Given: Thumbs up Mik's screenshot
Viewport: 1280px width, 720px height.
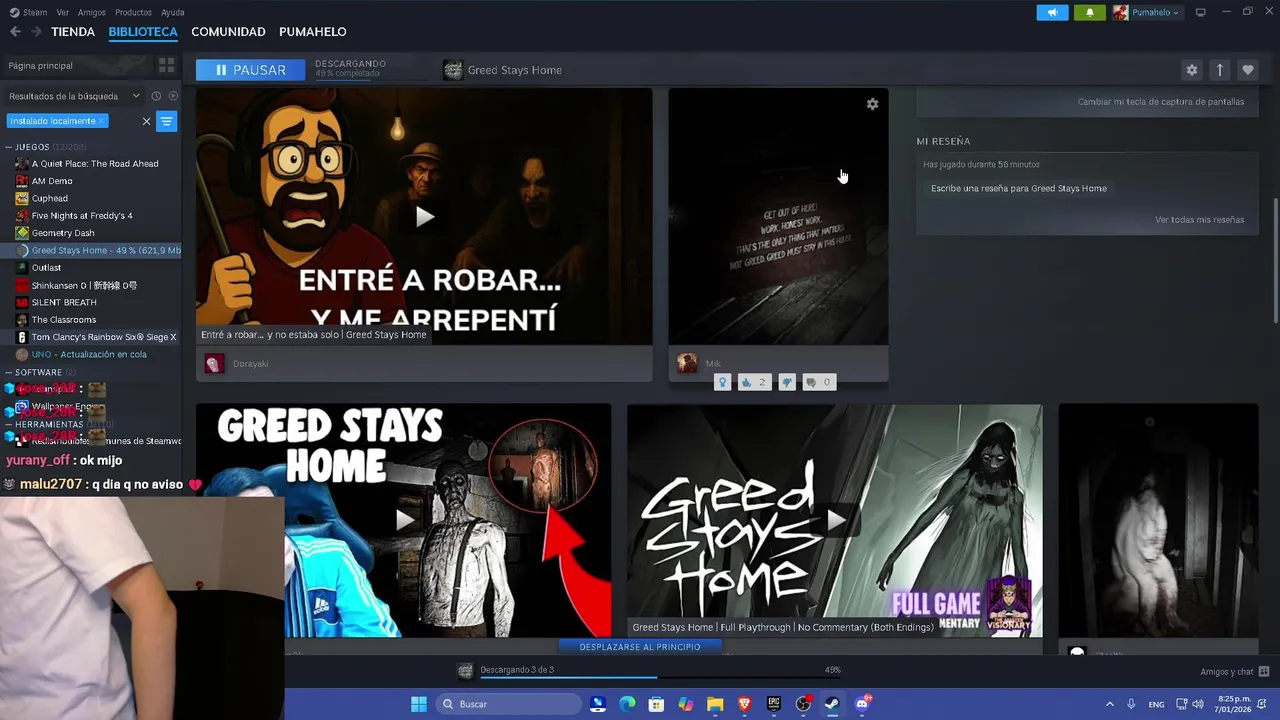Looking at the screenshot, I should (x=753, y=382).
